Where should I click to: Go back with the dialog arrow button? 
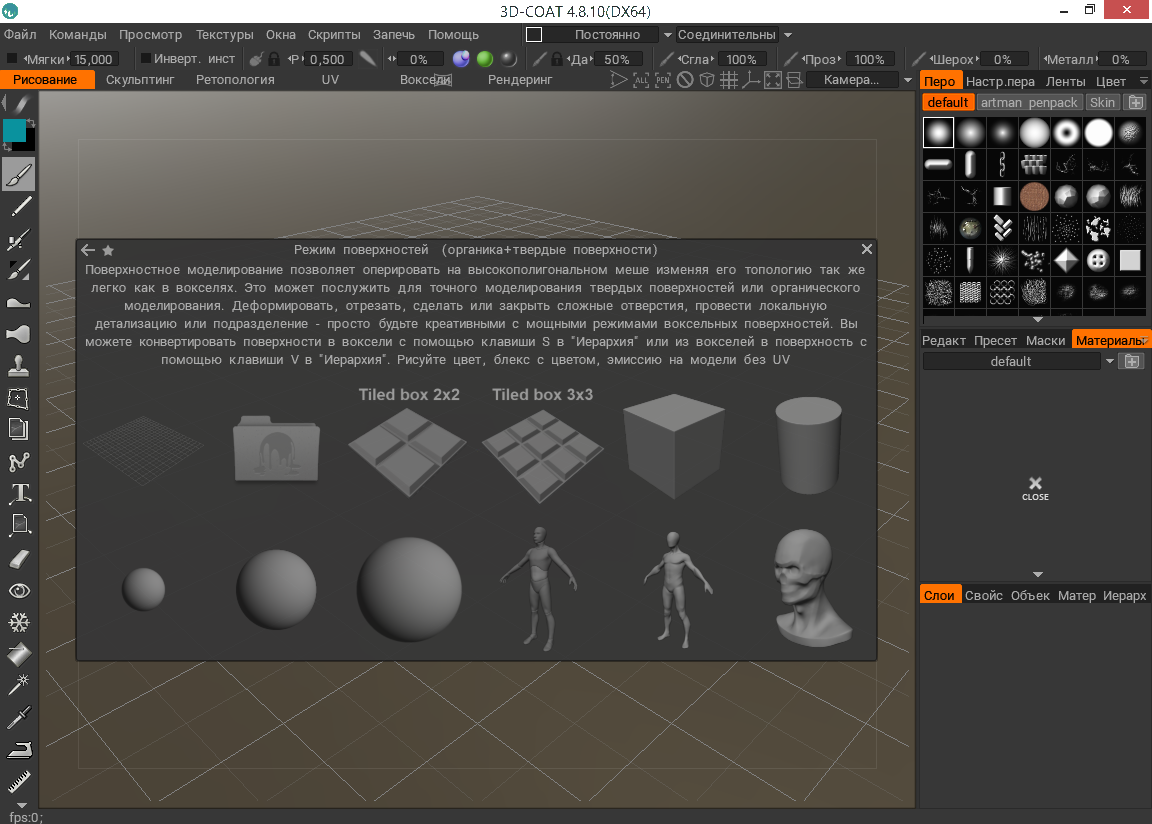[88, 250]
